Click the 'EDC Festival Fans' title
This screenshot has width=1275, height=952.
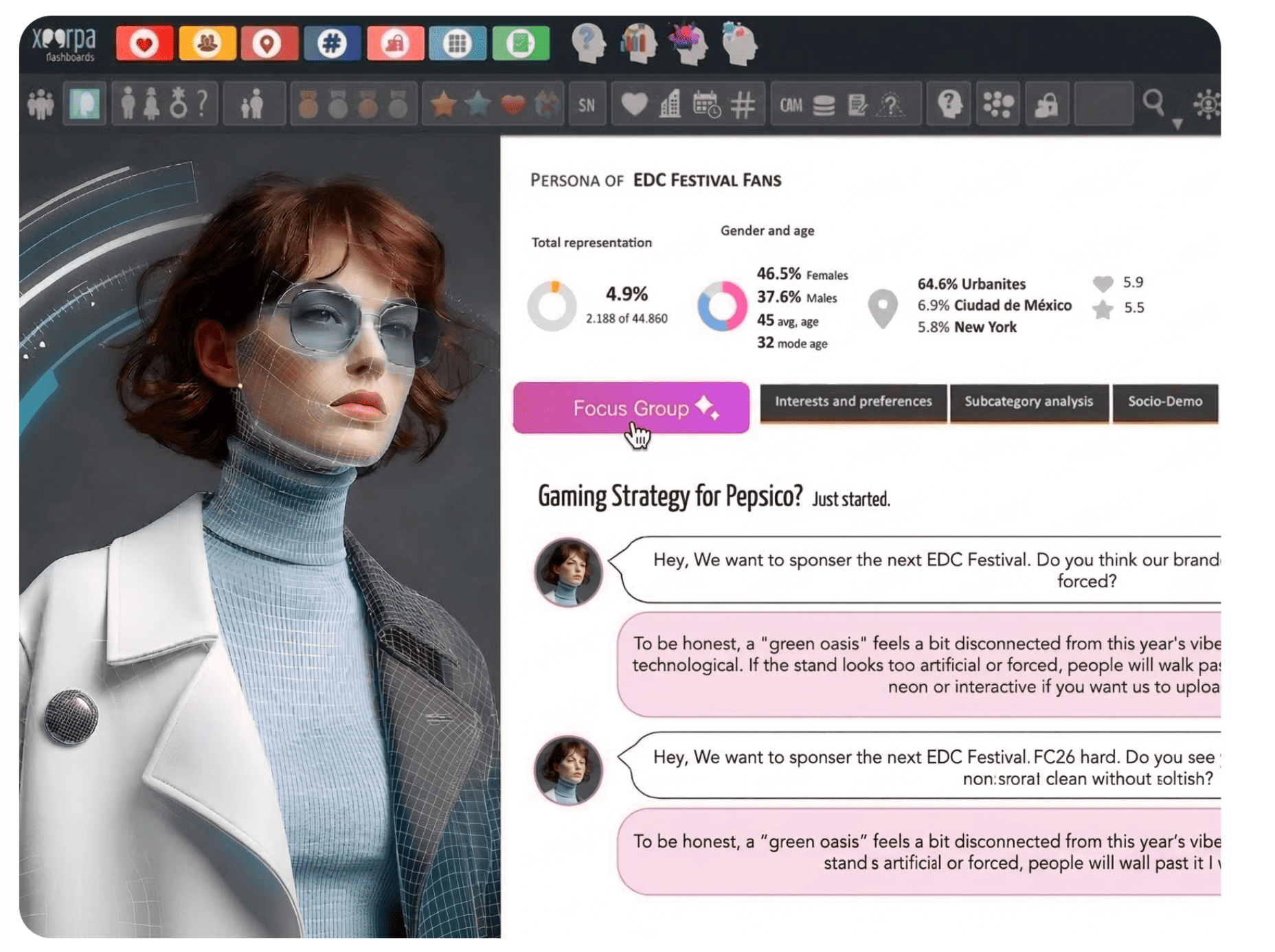[x=707, y=181]
